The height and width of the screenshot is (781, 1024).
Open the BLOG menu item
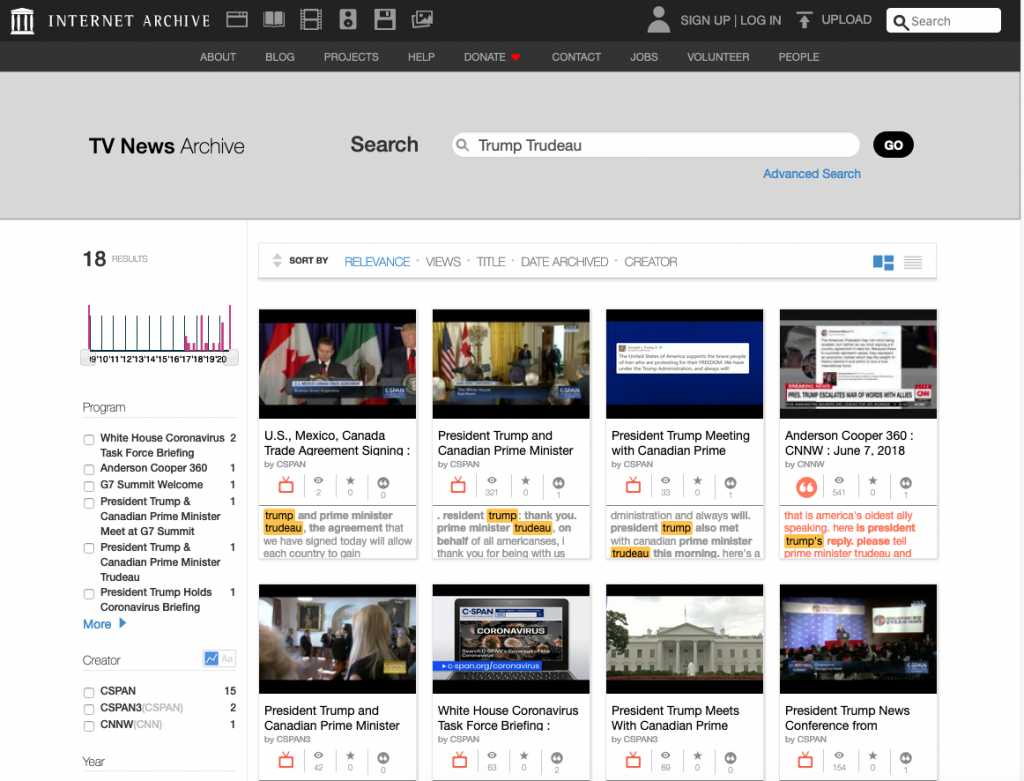coord(280,57)
